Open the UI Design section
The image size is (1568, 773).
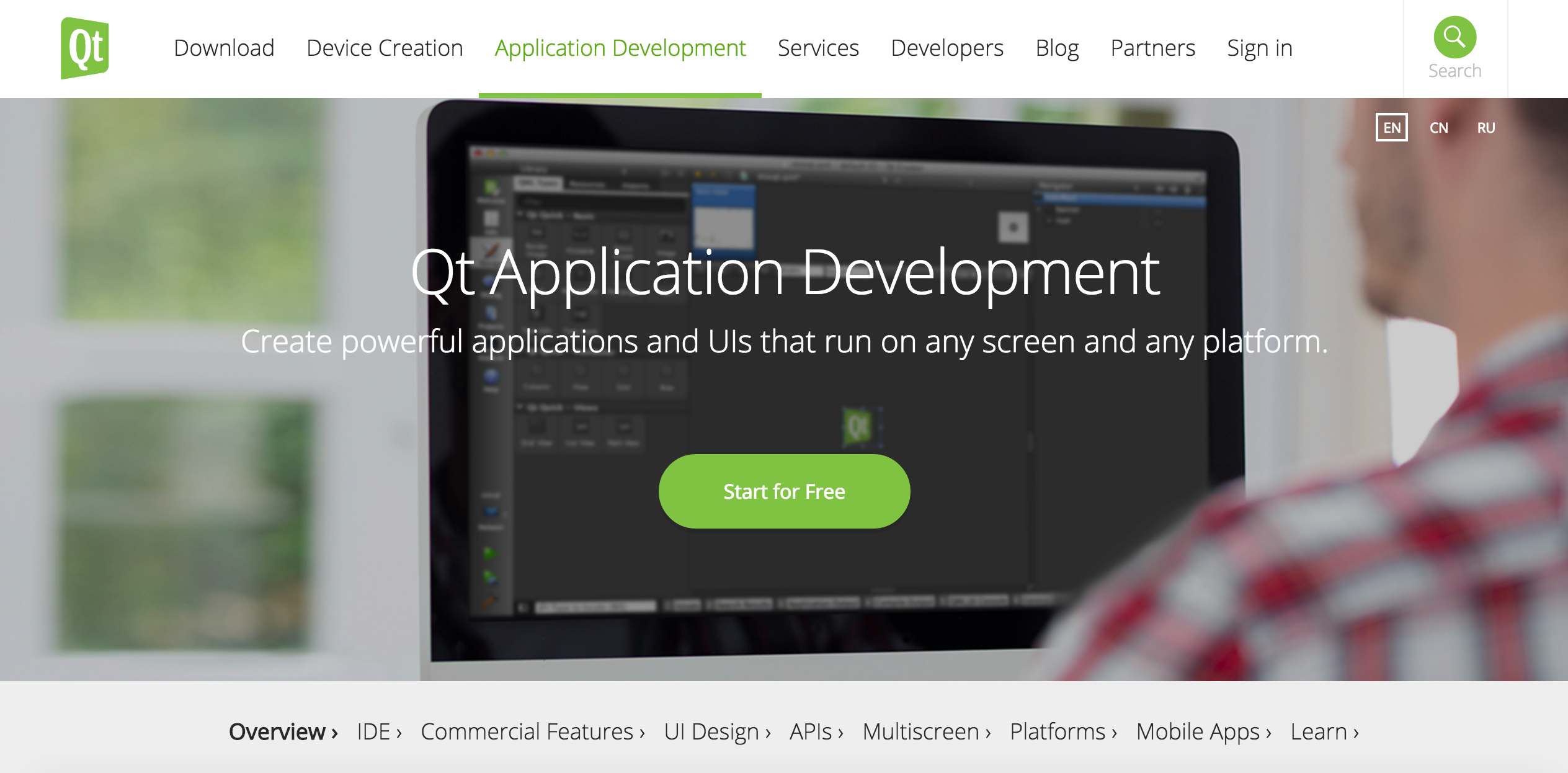(718, 732)
